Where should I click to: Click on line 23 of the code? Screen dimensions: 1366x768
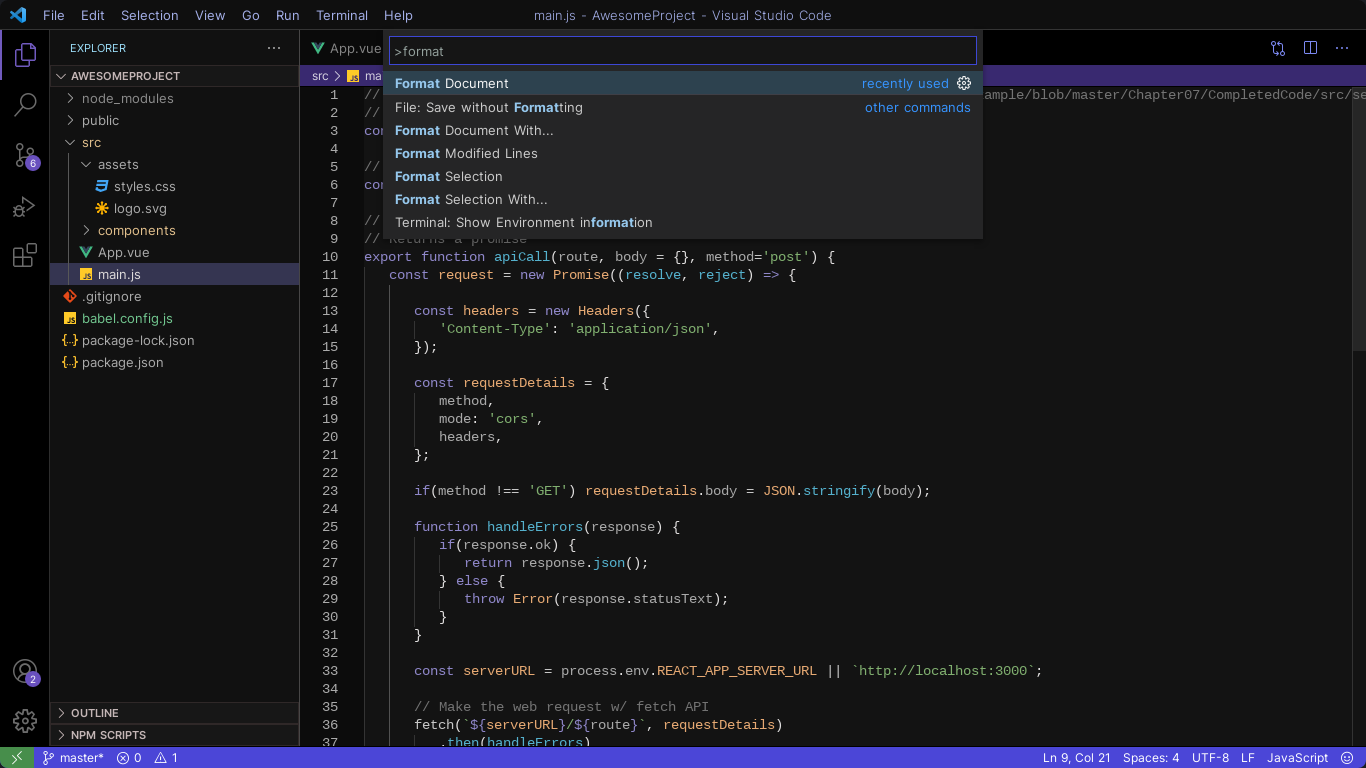click(x=672, y=491)
